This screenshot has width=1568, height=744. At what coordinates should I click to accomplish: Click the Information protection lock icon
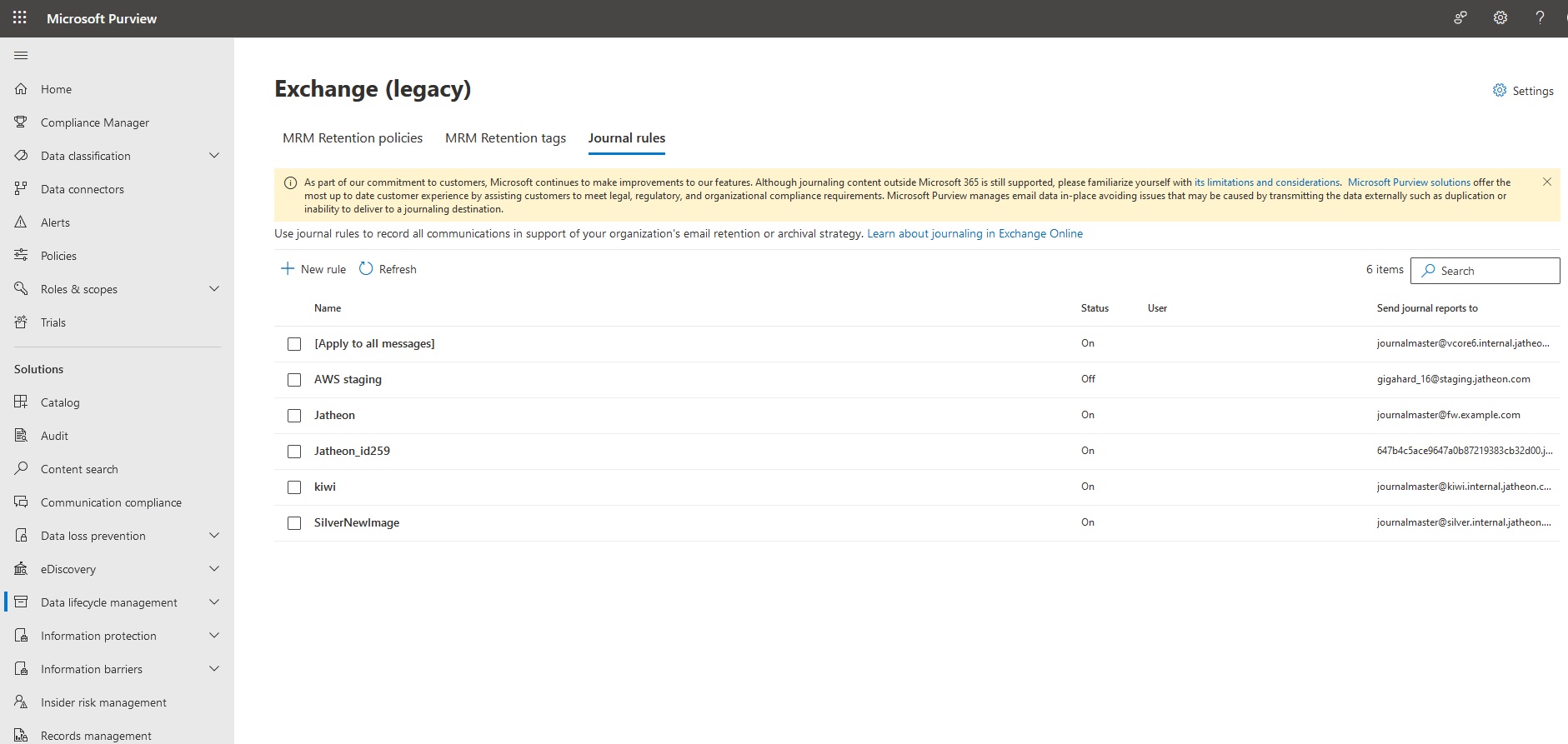tap(21, 636)
